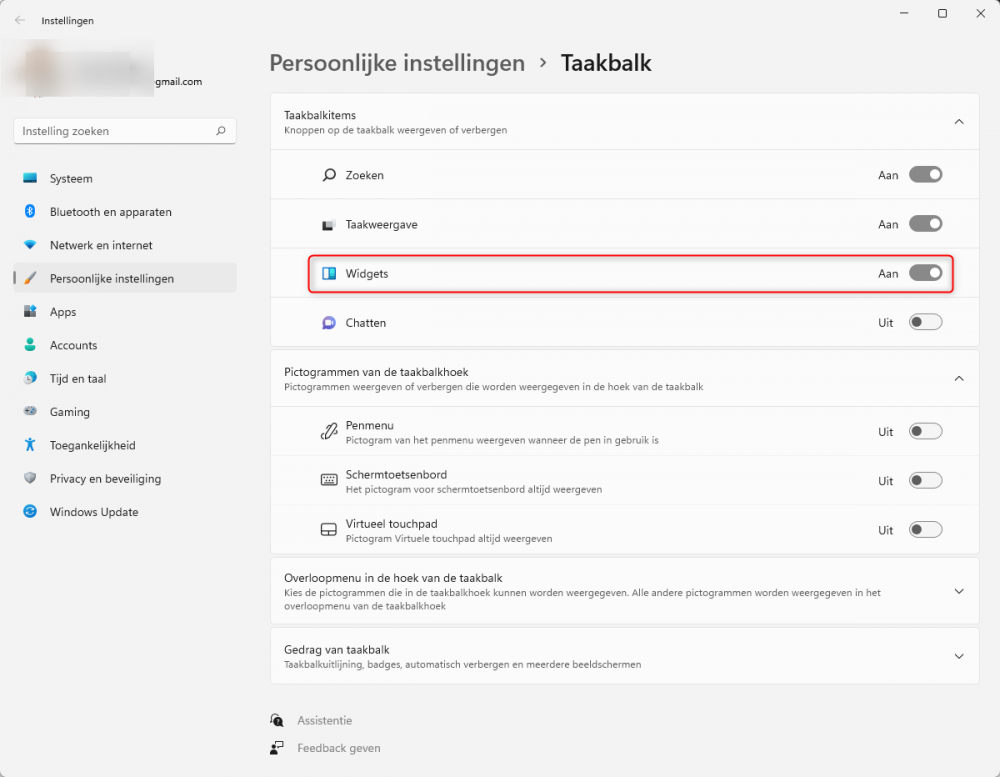The width and height of the screenshot is (1000, 777).
Task: Click the Chatten chat bubble icon
Action: [329, 323]
